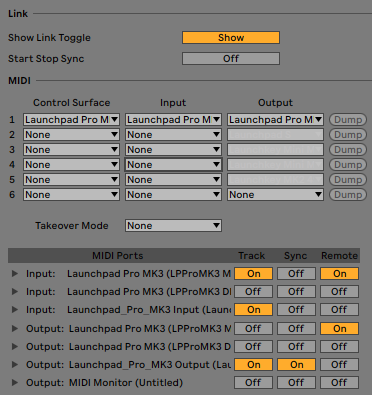The image size is (372, 395).
Task: Enable Track for Output LPProMK3 D port
Action: click(253, 347)
